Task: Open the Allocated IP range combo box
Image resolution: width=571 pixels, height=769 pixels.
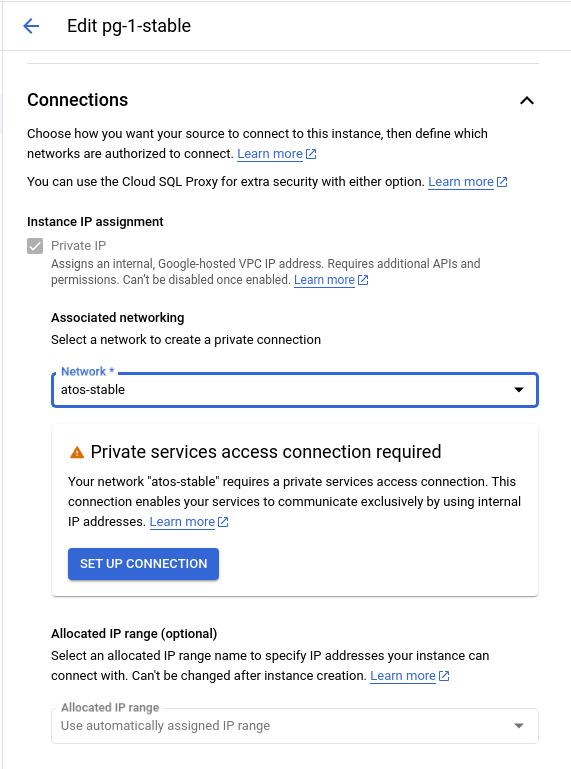Action: (295, 726)
